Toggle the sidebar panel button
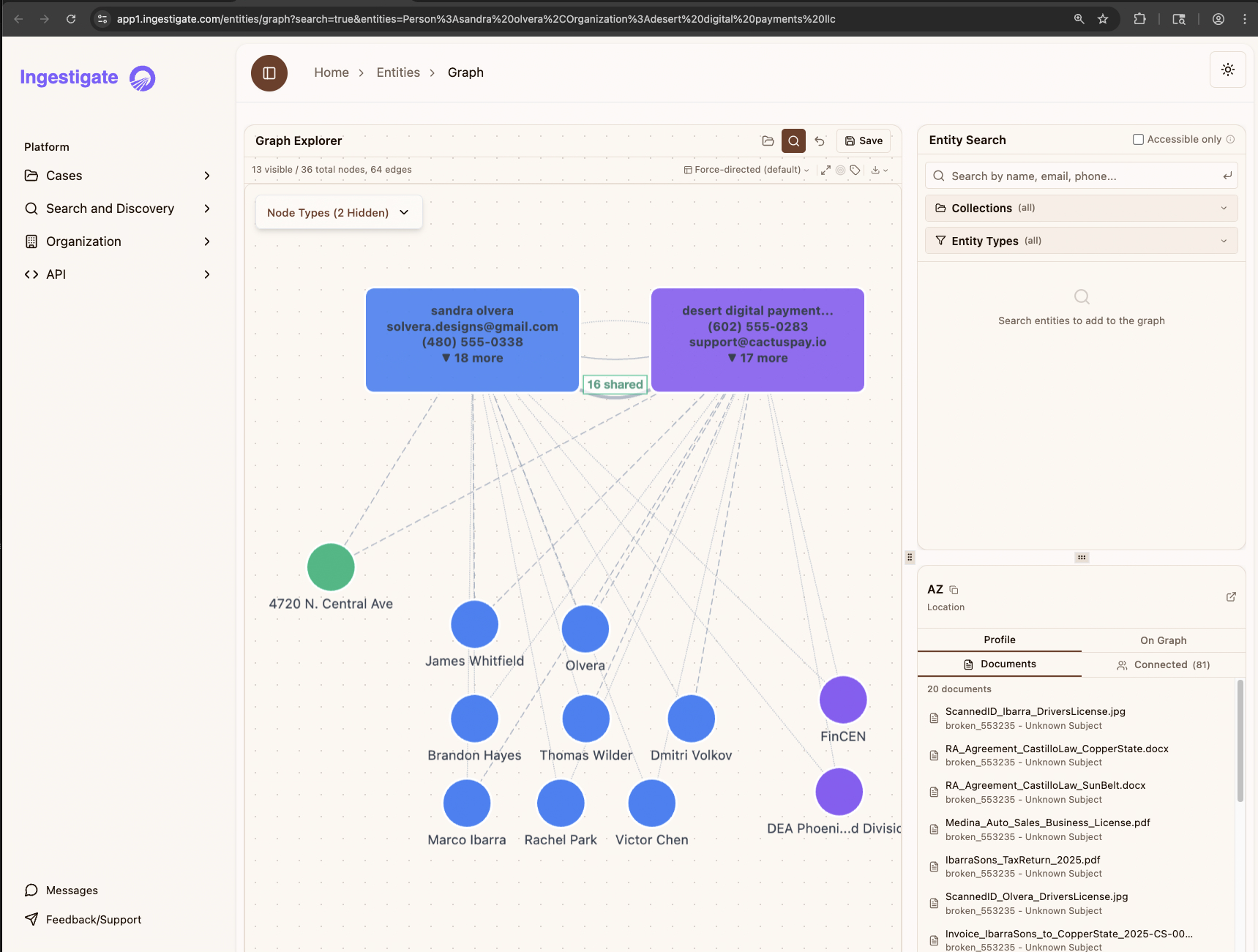 coord(269,73)
